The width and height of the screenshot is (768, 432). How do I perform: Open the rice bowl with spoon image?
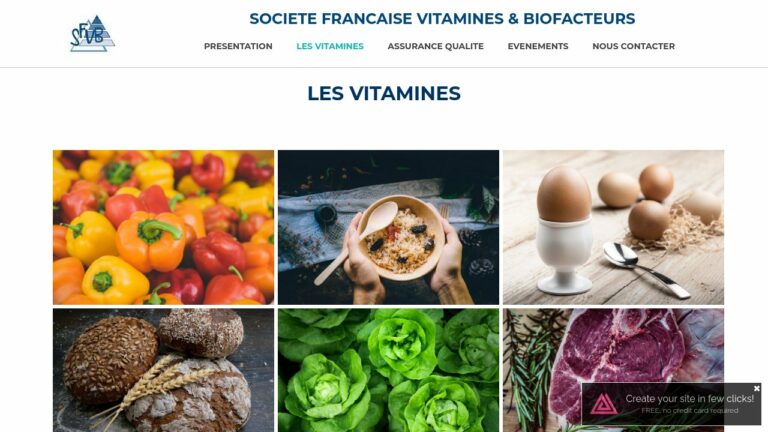coord(388,227)
